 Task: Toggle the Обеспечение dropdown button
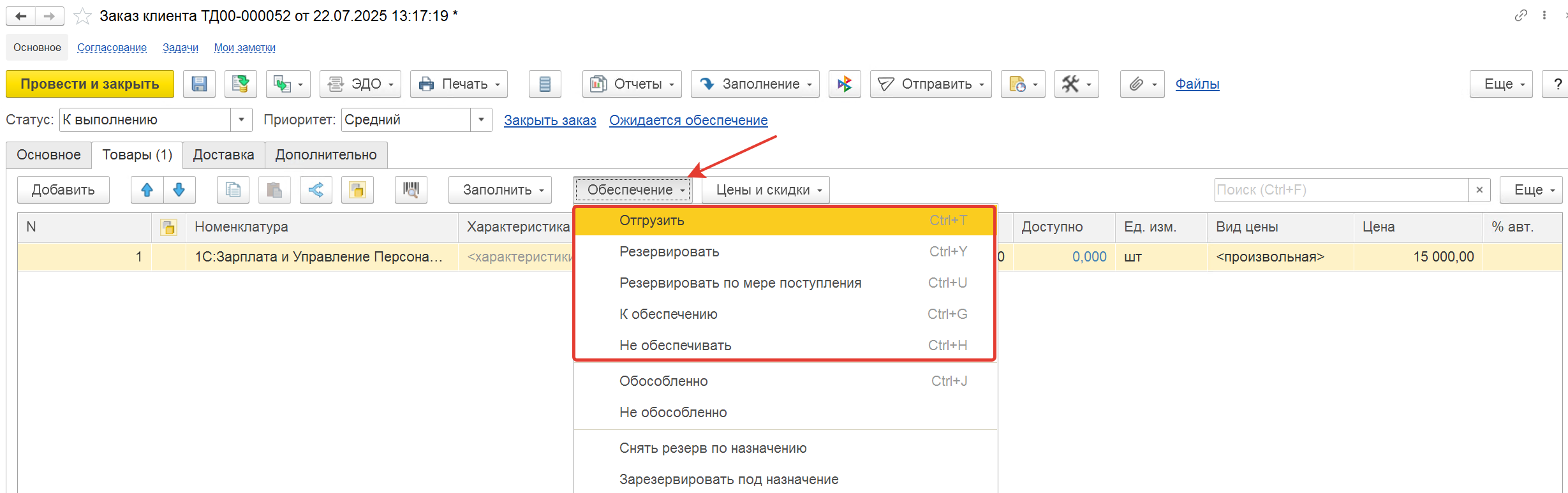pyautogui.click(x=633, y=190)
